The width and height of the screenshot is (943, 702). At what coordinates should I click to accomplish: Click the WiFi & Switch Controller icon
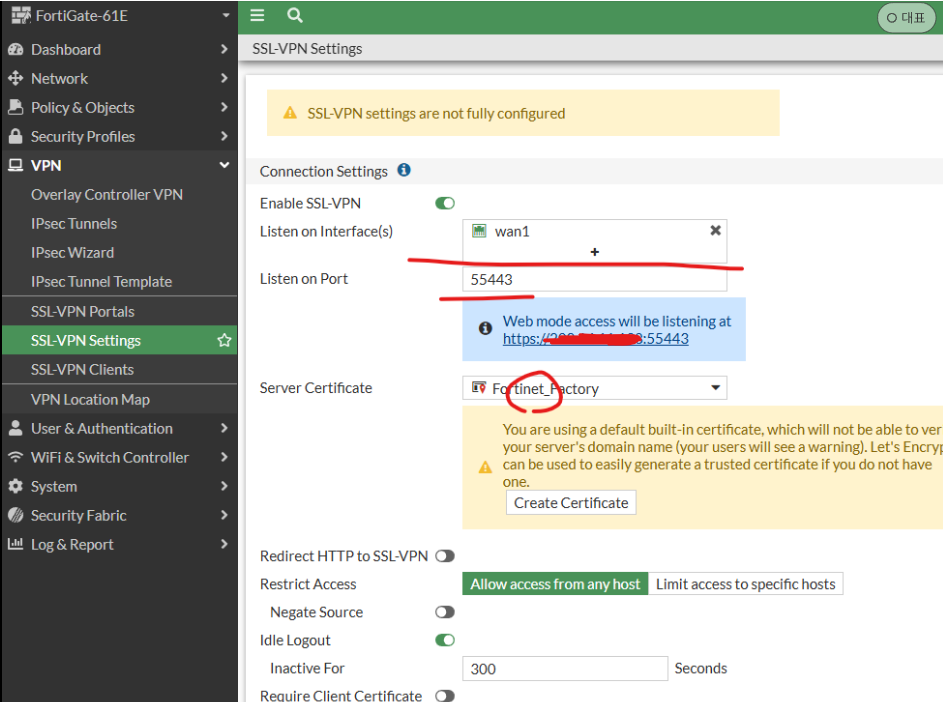coord(16,457)
